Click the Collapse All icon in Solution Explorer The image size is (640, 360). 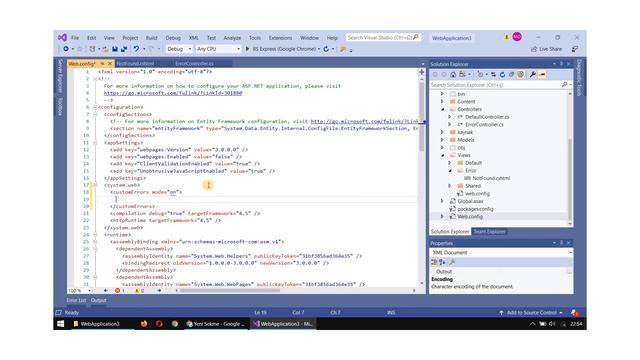tap(511, 74)
